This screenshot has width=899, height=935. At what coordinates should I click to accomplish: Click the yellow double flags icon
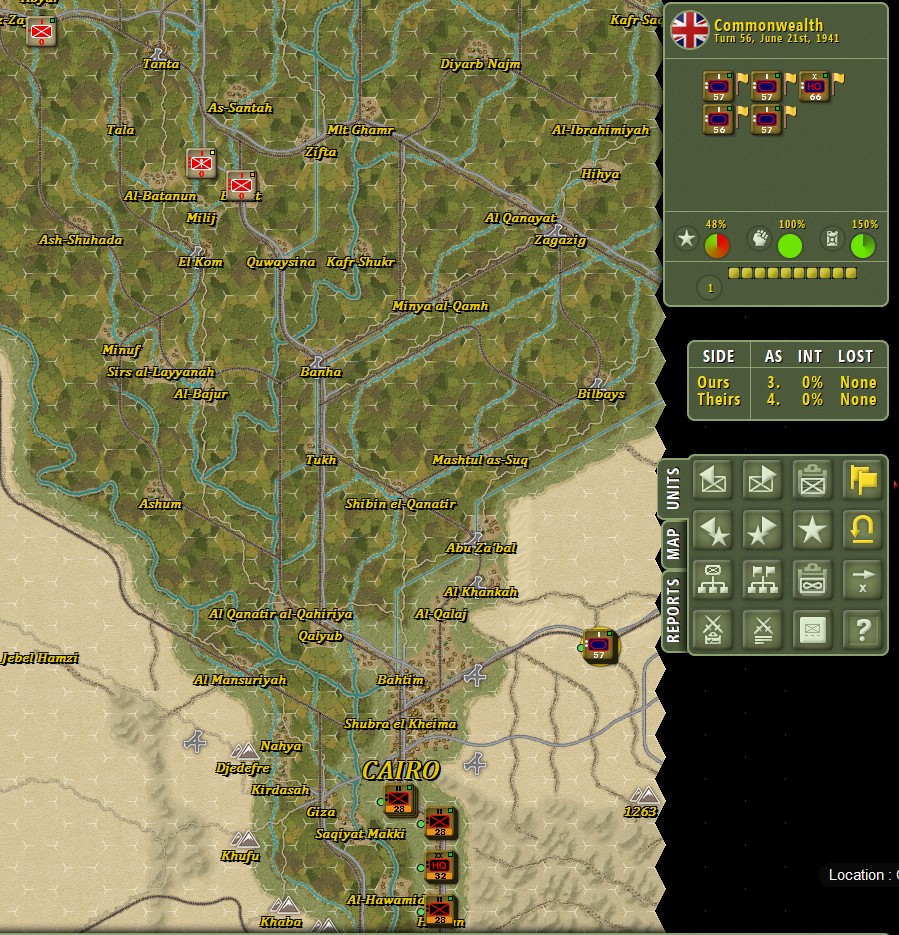pyautogui.click(x=862, y=479)
